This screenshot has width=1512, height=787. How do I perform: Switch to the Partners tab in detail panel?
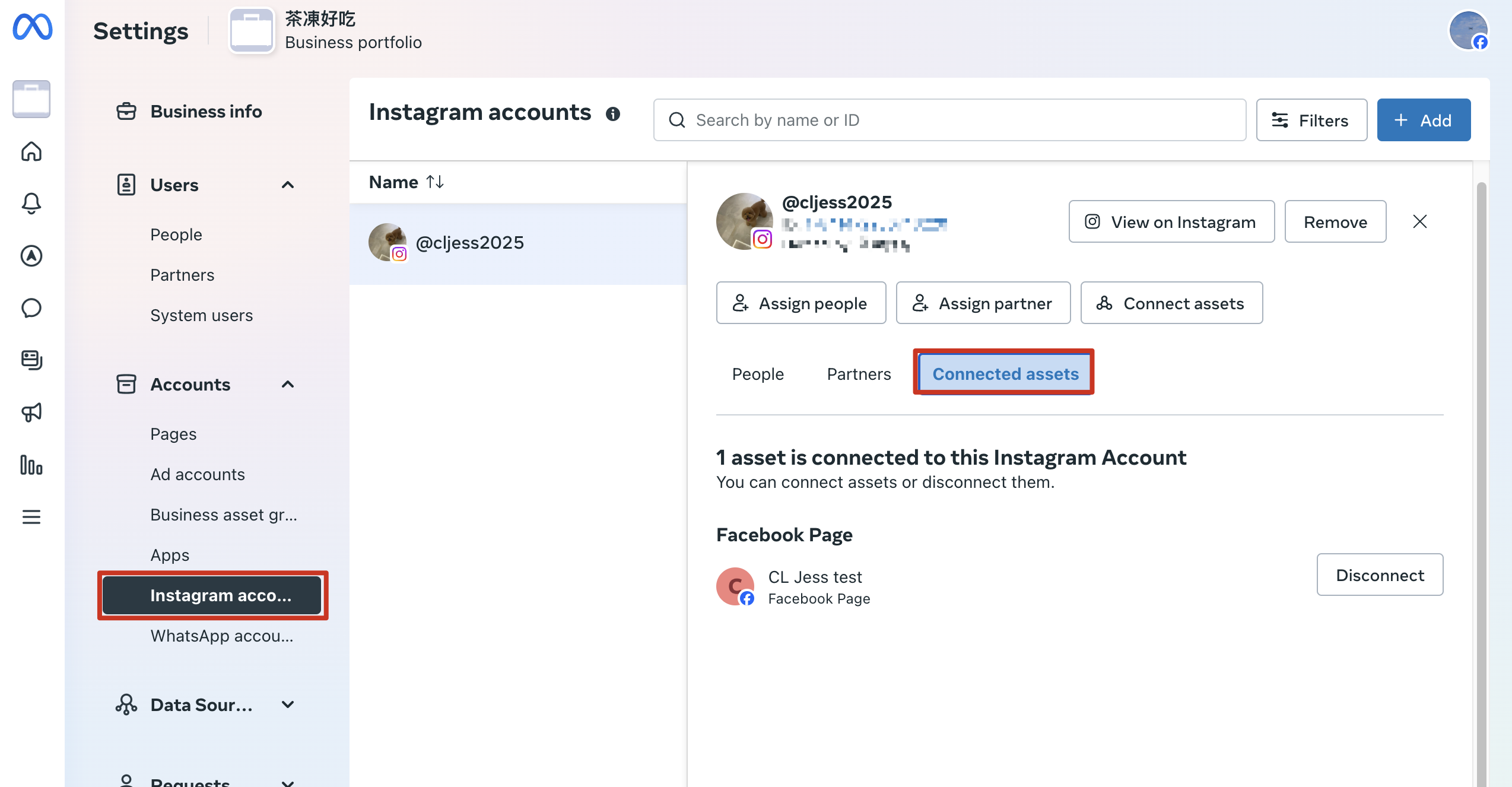[x=859, y=374]
